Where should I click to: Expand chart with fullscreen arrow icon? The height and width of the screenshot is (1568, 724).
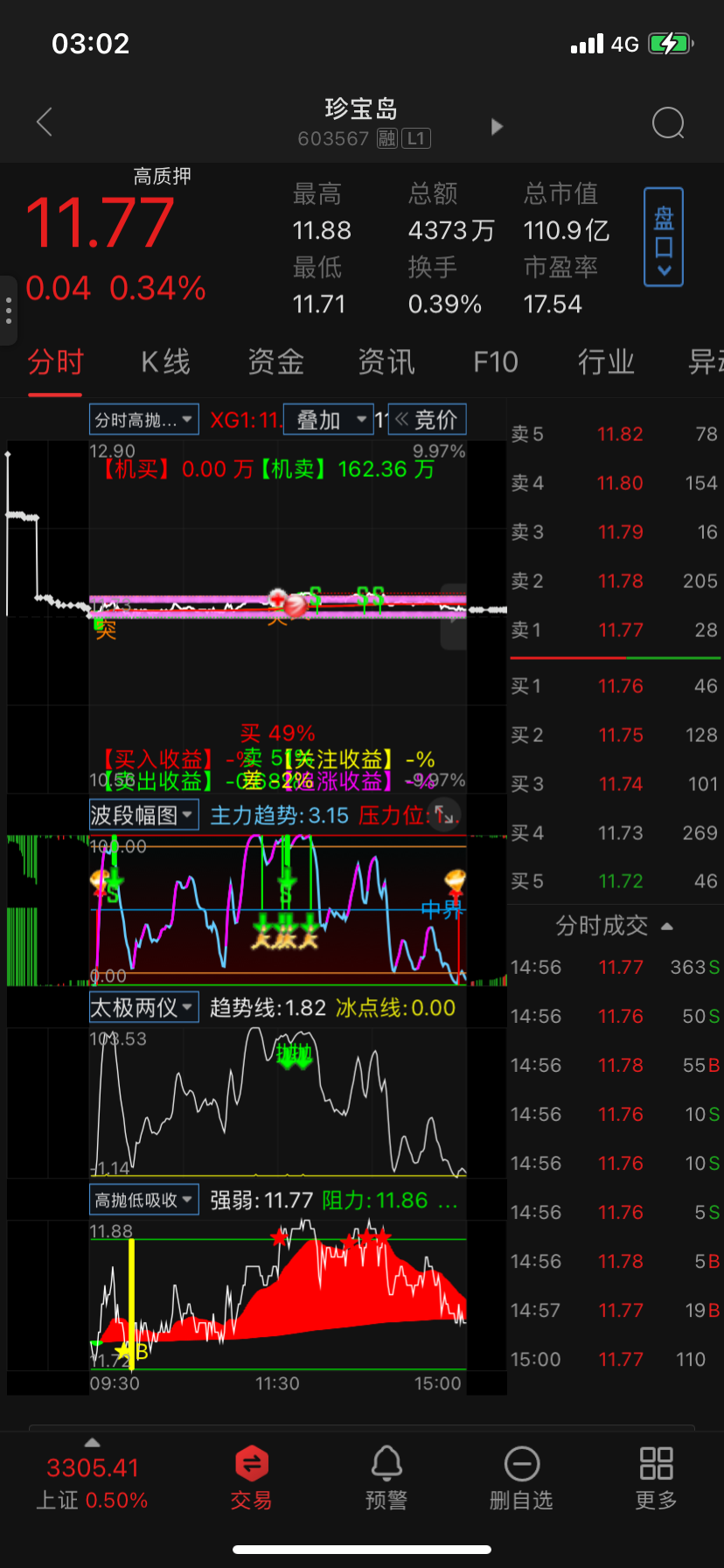(445, 815)
